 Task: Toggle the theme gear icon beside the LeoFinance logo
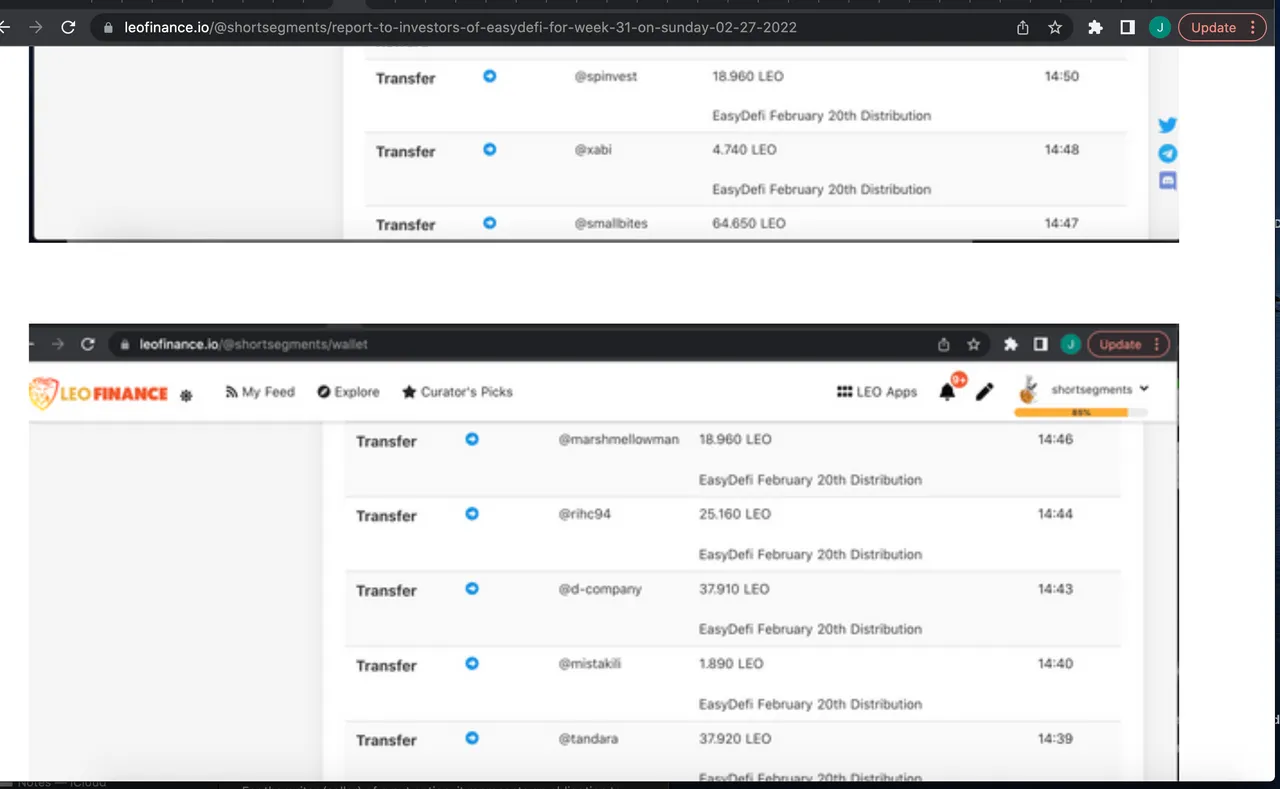click(x=185, y=396)
